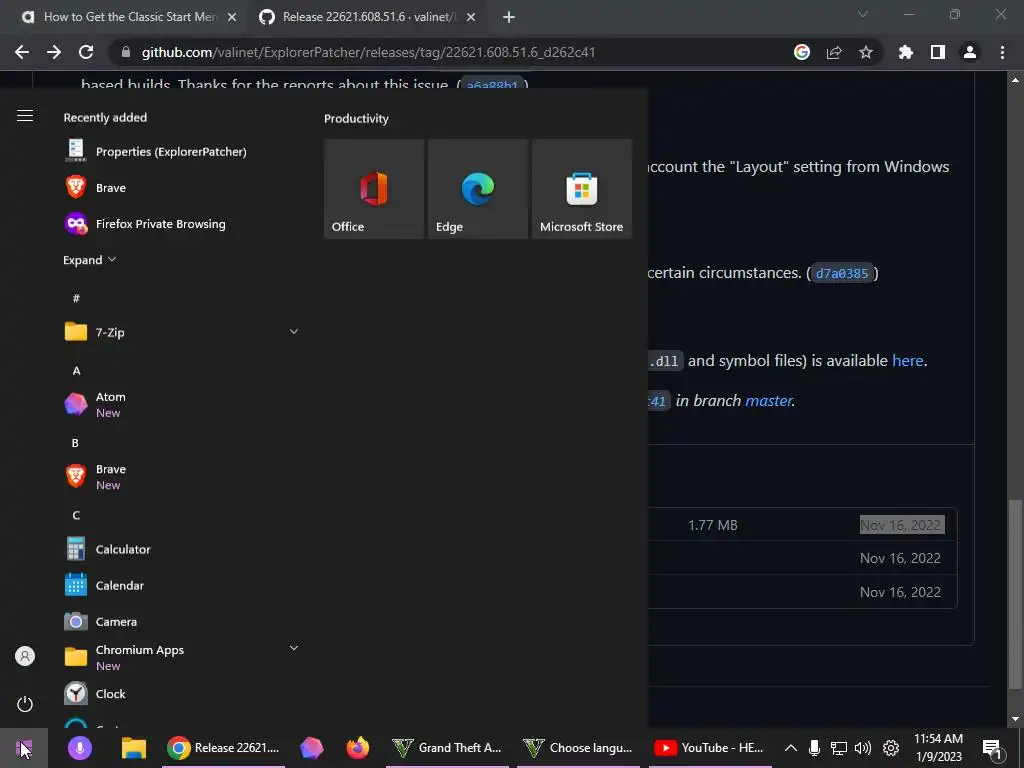The image size is (1024, 768).
Task: Open the Office tile
Action: point(374,189)
